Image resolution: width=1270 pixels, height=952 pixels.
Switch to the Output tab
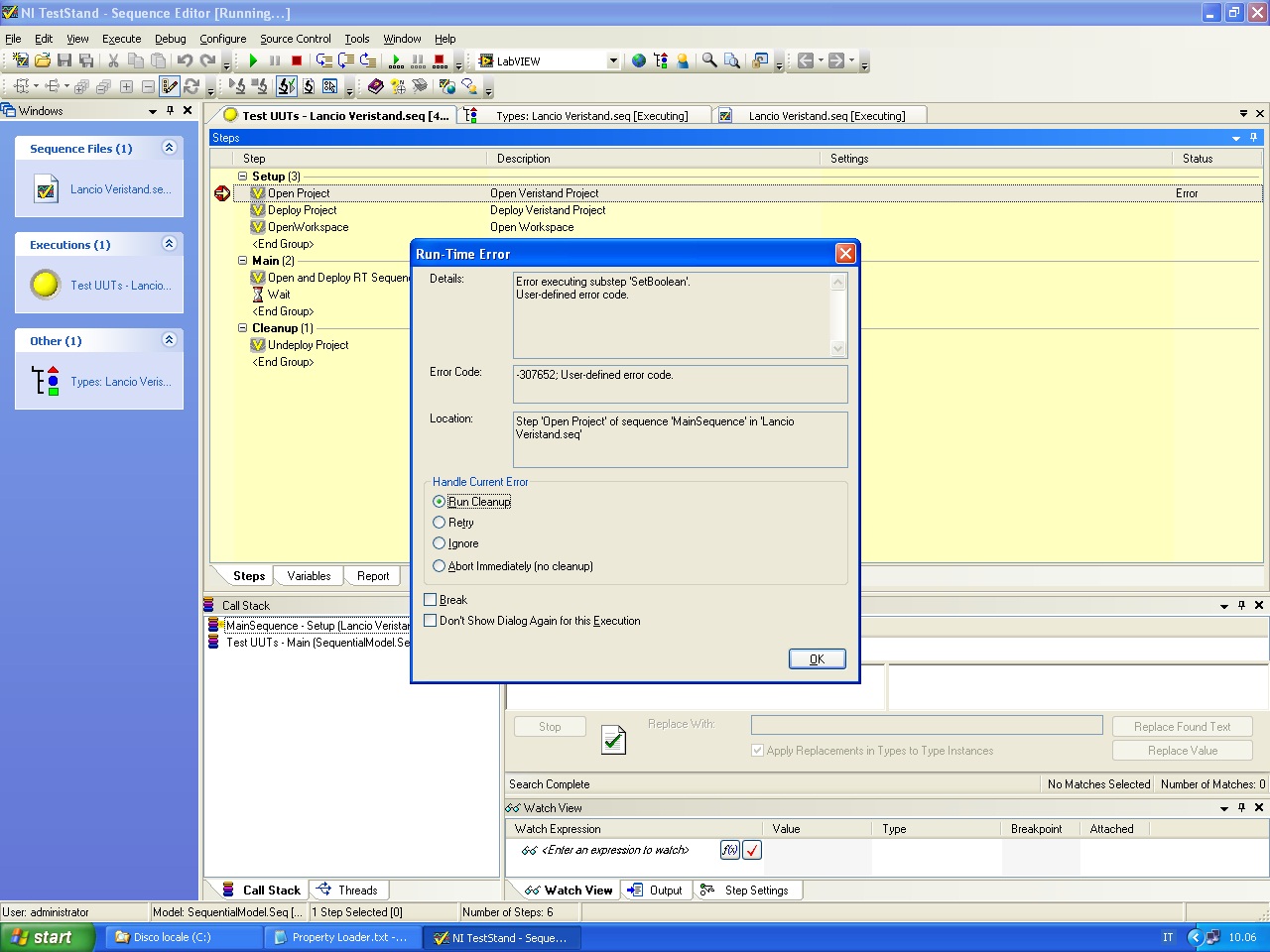coord(656,891)
